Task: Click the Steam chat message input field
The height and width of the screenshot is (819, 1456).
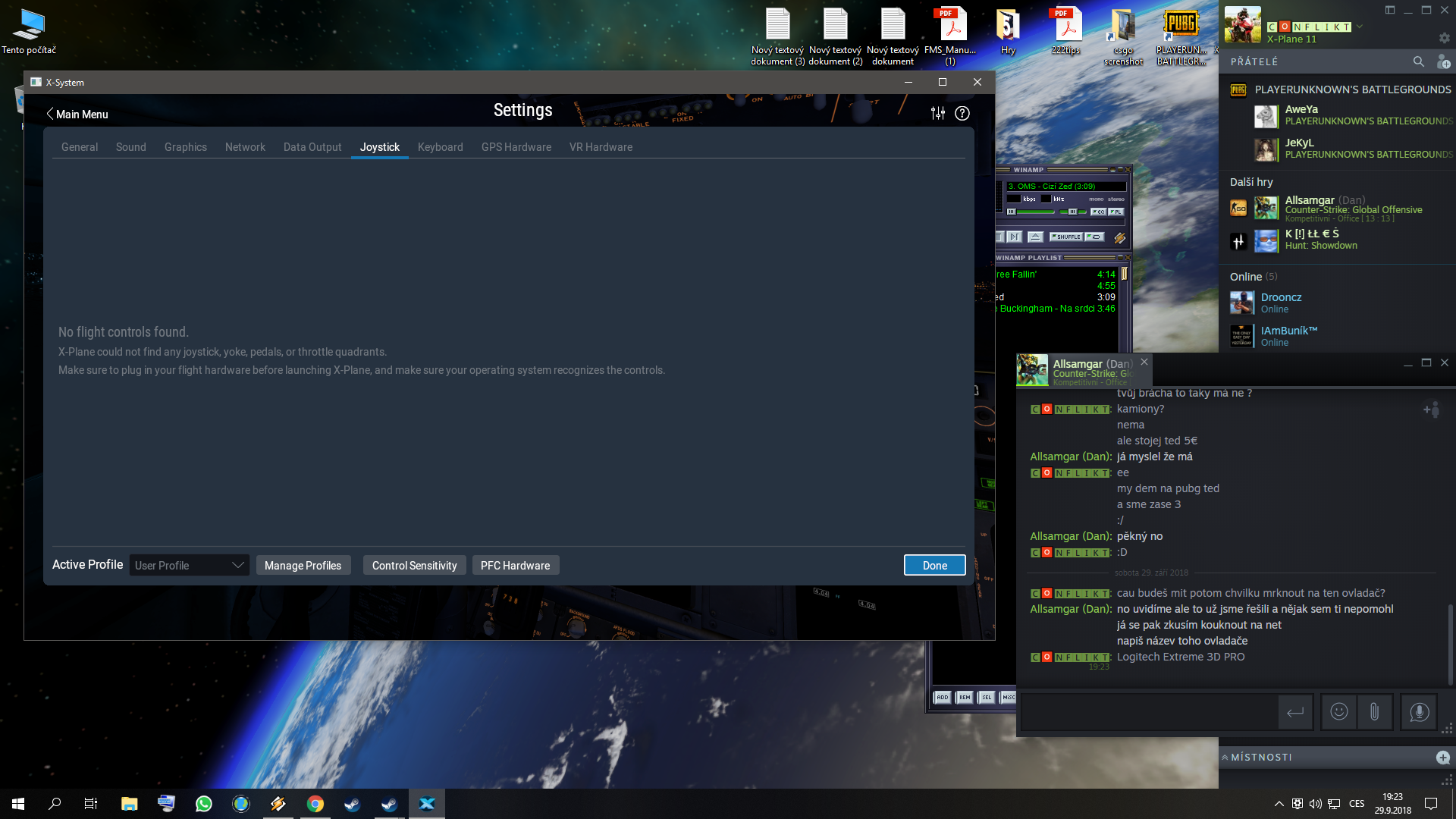Action: pyautogui.click(x=1149, y=711)
